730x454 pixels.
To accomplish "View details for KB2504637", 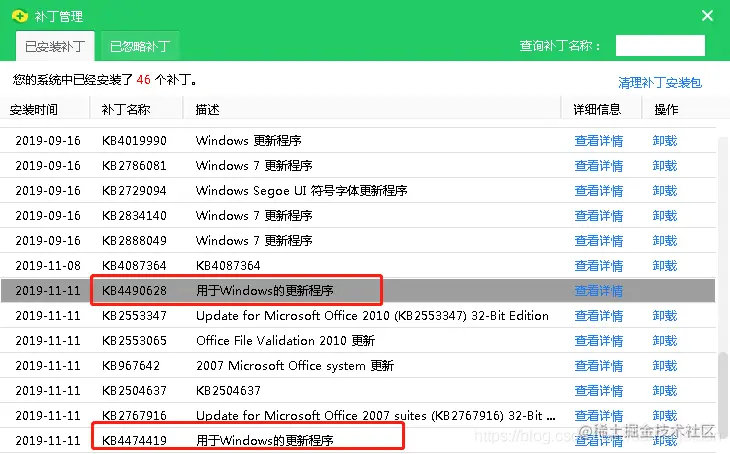I will (598, 391).
